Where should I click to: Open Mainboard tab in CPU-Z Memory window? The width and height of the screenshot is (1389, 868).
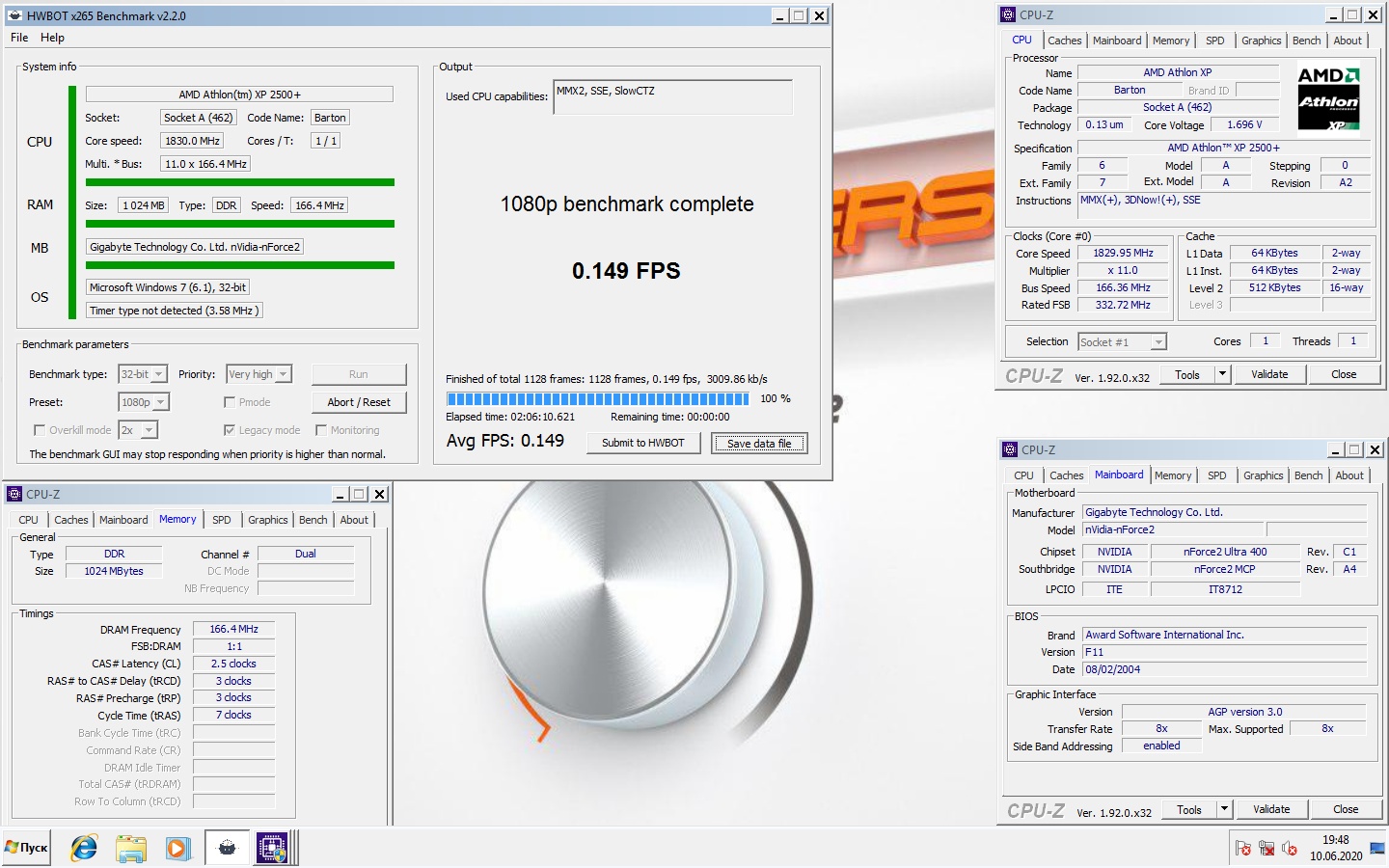(x=123, y=520)
